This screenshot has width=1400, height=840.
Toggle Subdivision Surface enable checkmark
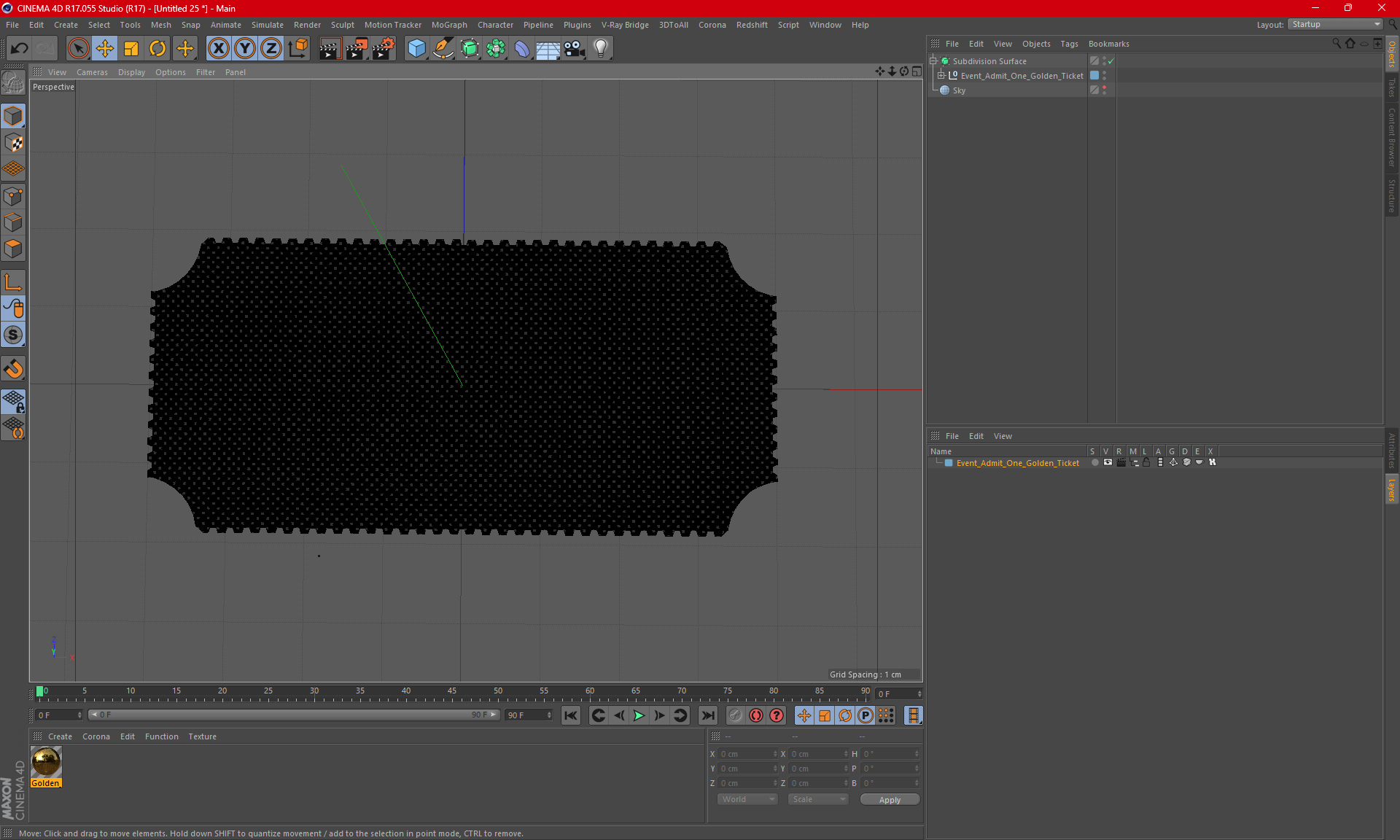[1111, 61]
